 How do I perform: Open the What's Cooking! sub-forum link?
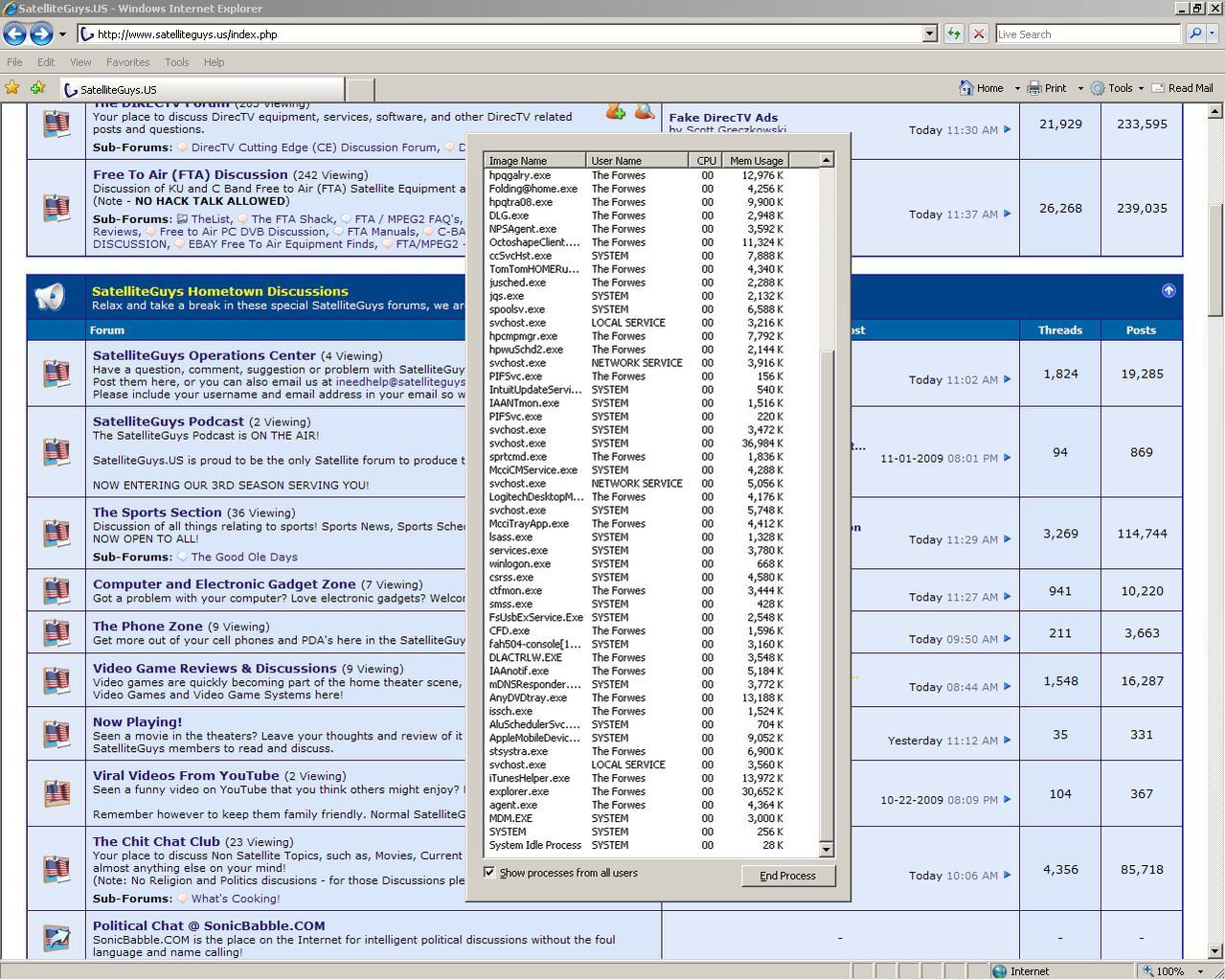pyautogui.click(x=236, y=899)
